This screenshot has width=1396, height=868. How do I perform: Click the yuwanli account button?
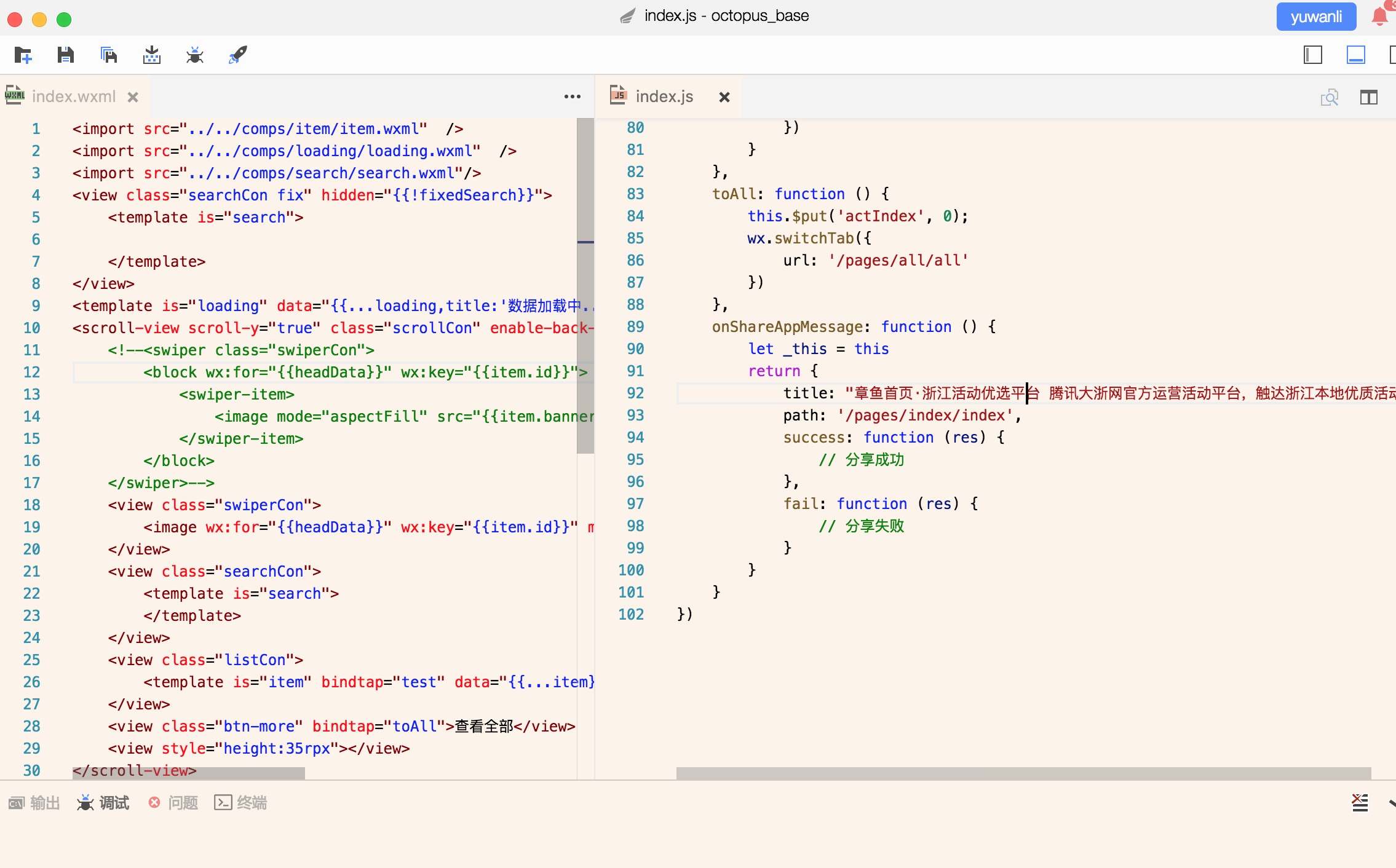[x=1316, y=17]
